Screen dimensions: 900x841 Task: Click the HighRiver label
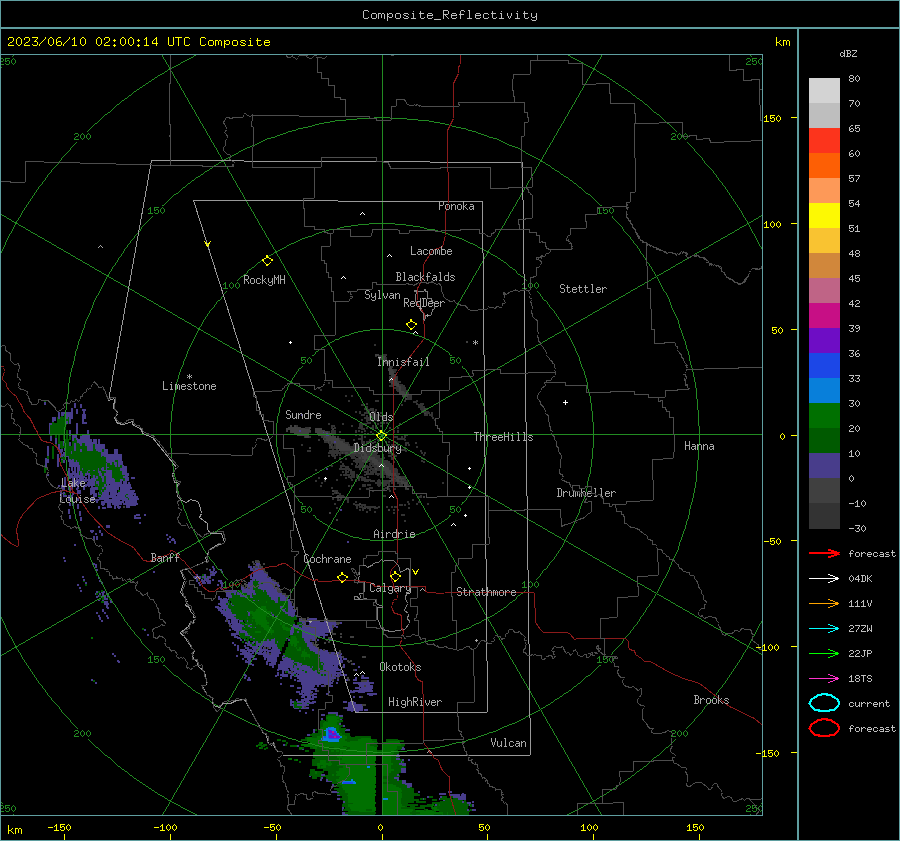[415, 702]
